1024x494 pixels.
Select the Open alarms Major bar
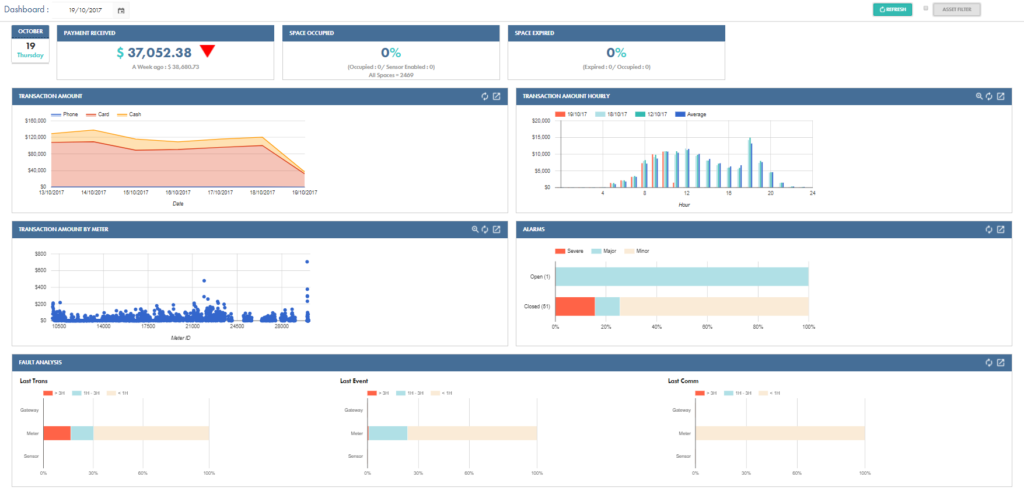coord(681,276)
